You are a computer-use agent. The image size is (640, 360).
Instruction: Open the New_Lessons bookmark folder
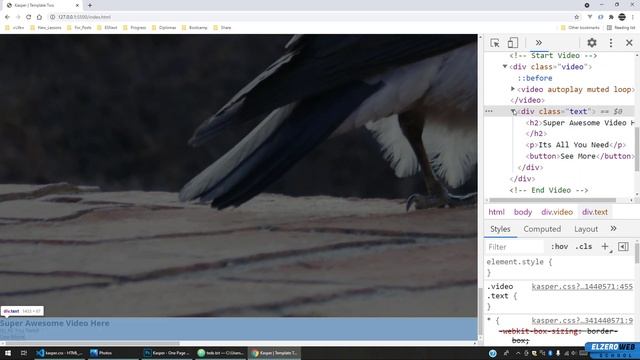(46, 28)
